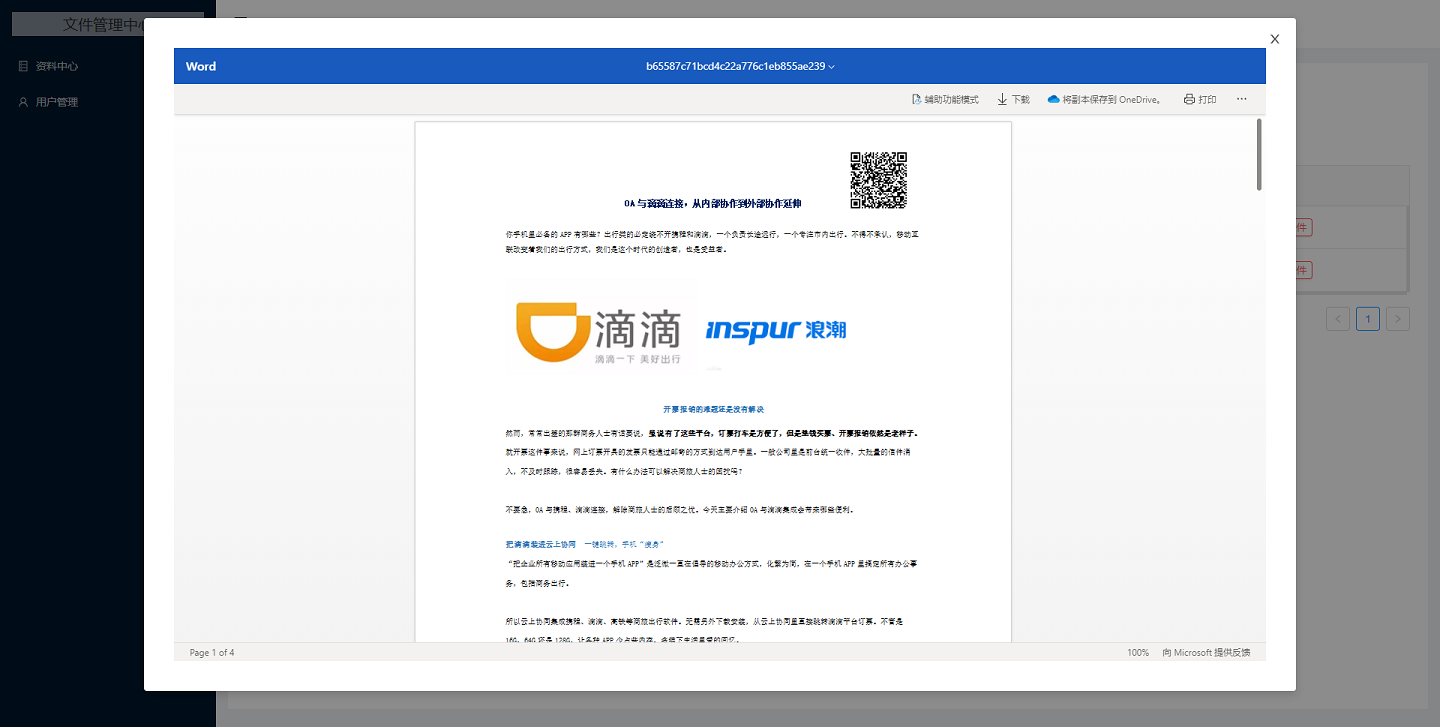
Task: Click the title 'OA与滴滴连接，从内部协作到外部协作延伸'
Action: coord(713,203)
